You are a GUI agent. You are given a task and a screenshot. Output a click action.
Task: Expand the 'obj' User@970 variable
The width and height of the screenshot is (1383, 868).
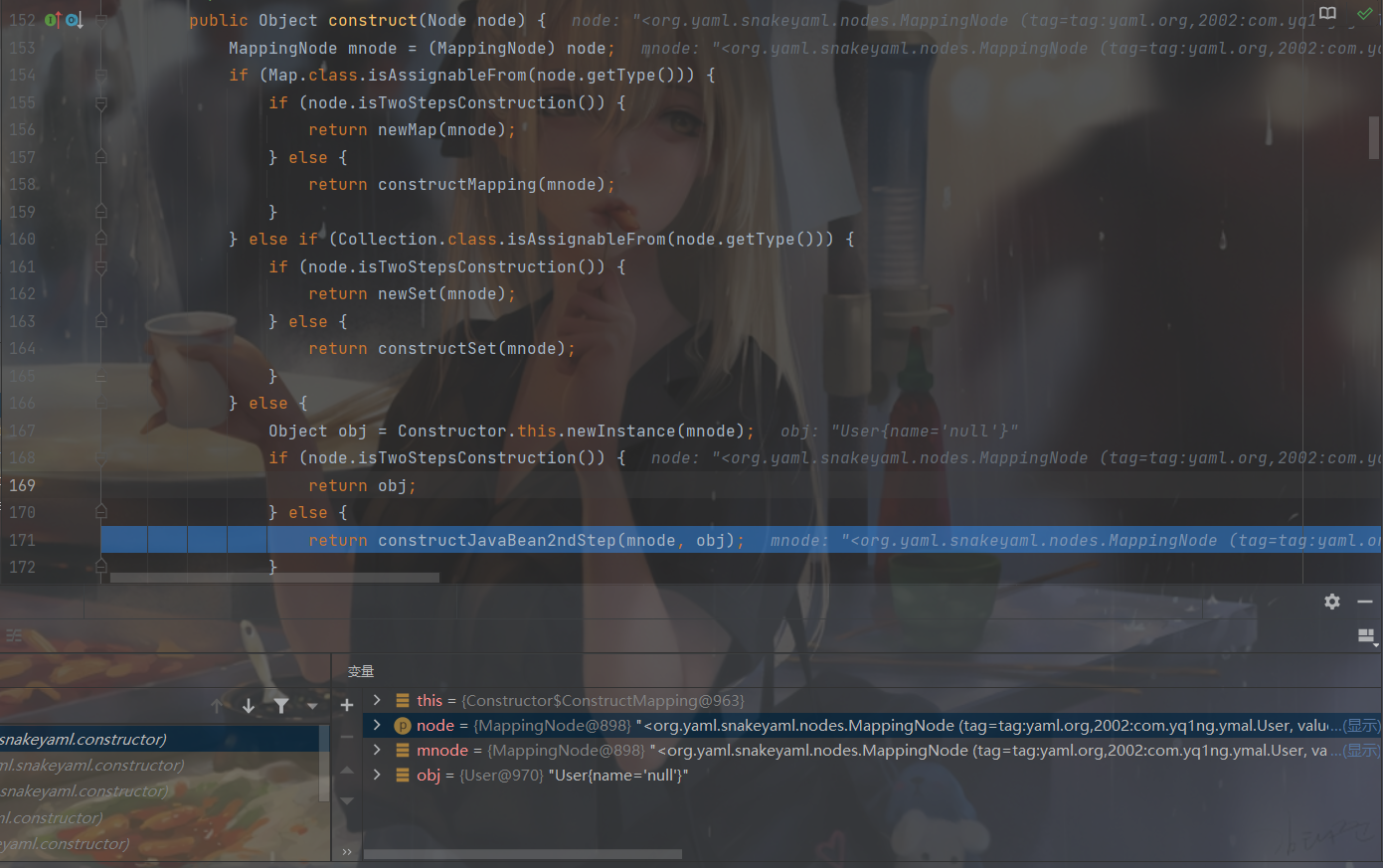377,775
